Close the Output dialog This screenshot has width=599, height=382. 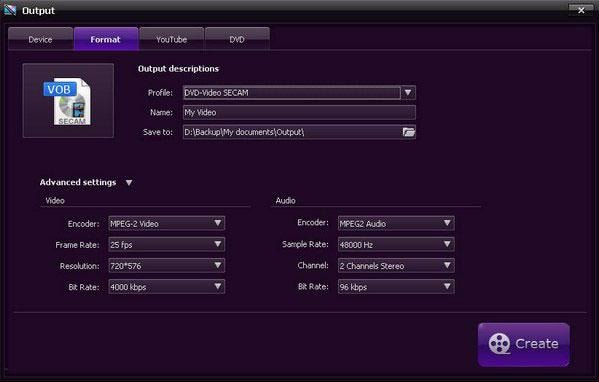tap(581, 10)
